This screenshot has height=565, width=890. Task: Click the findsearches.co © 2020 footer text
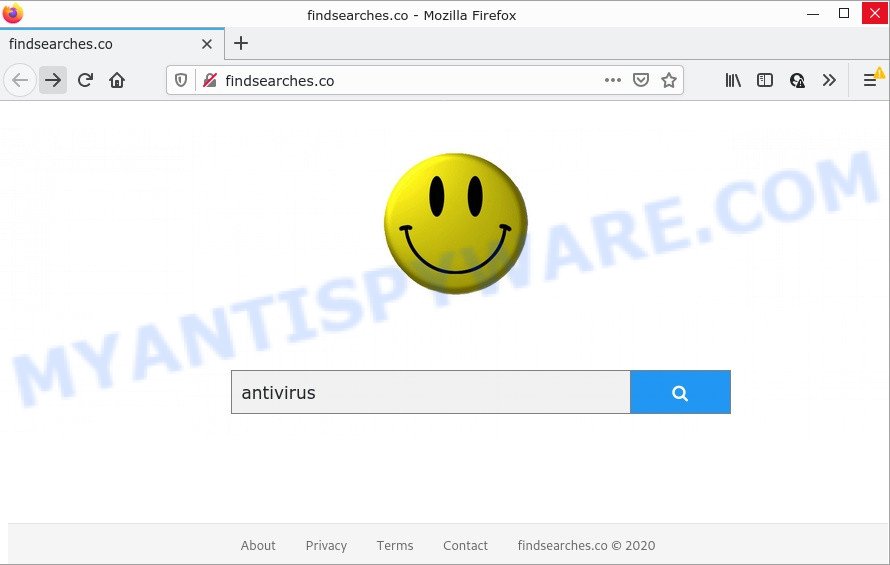coord(586,546)
